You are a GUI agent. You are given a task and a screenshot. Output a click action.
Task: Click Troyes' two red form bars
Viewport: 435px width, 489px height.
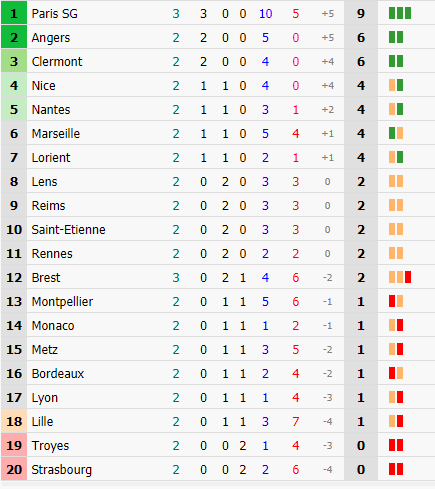coord(396,445)
